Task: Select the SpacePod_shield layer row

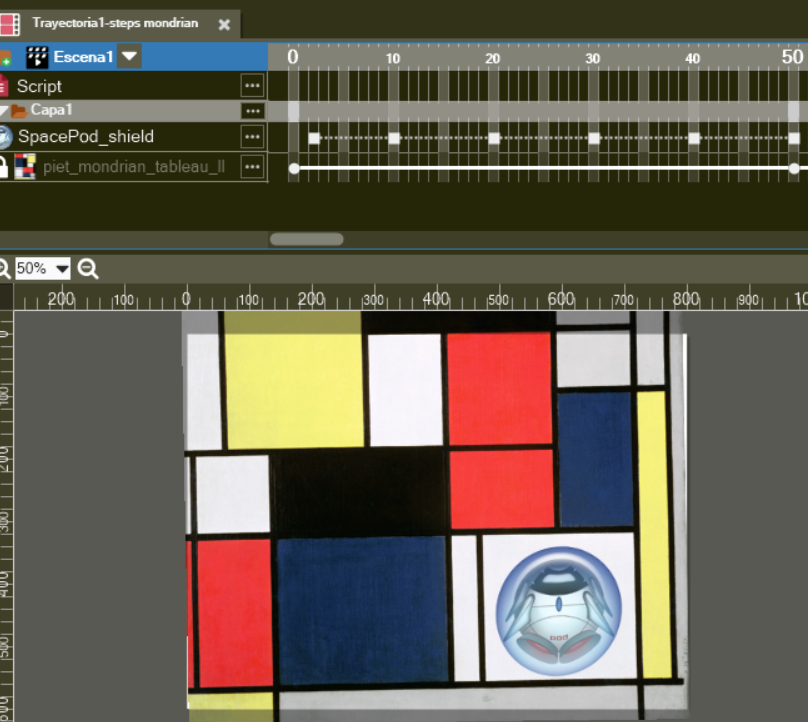Action: pos(86,137)
